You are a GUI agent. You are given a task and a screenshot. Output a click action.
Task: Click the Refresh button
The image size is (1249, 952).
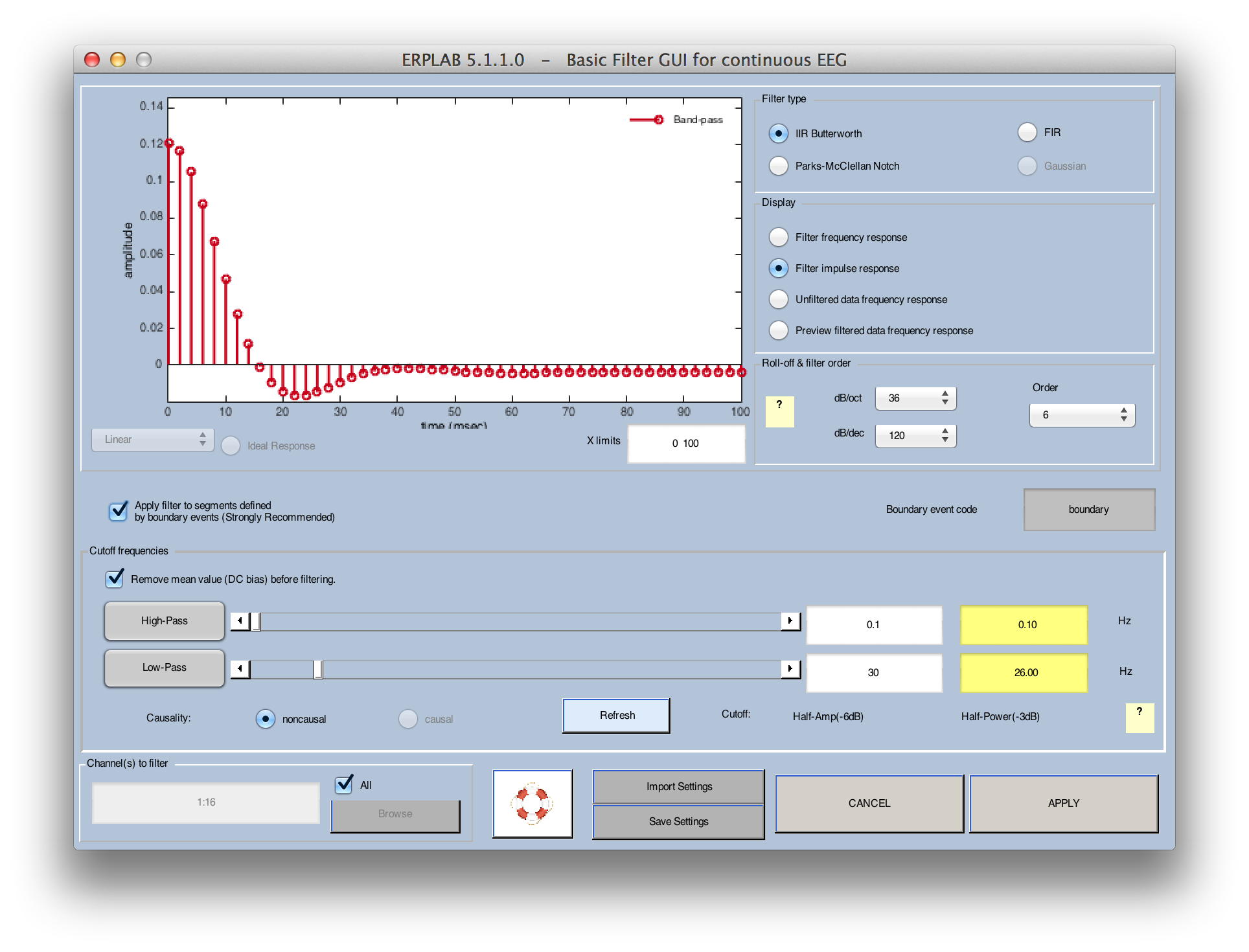click(x=616, y=716)
